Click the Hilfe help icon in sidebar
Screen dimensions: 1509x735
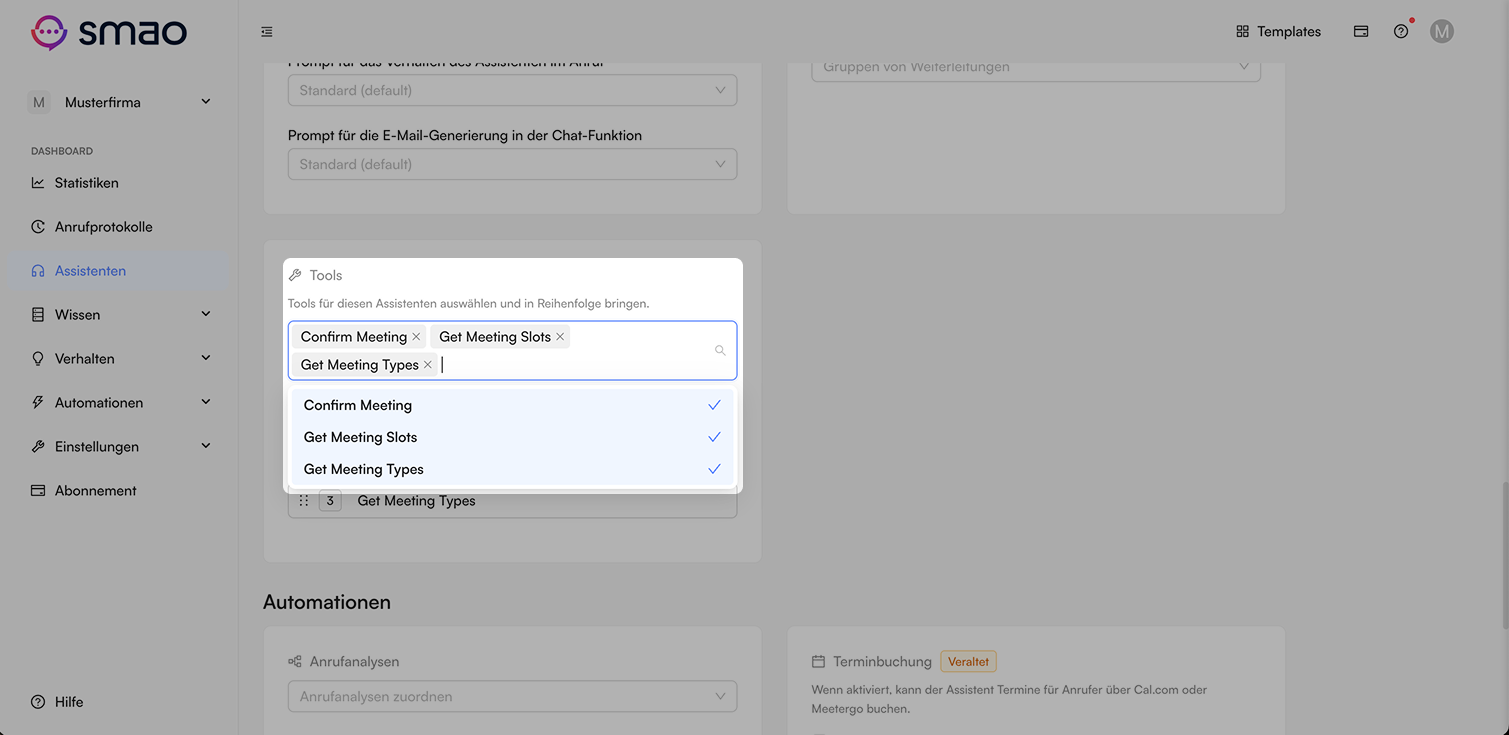click(x=38, y=702)
